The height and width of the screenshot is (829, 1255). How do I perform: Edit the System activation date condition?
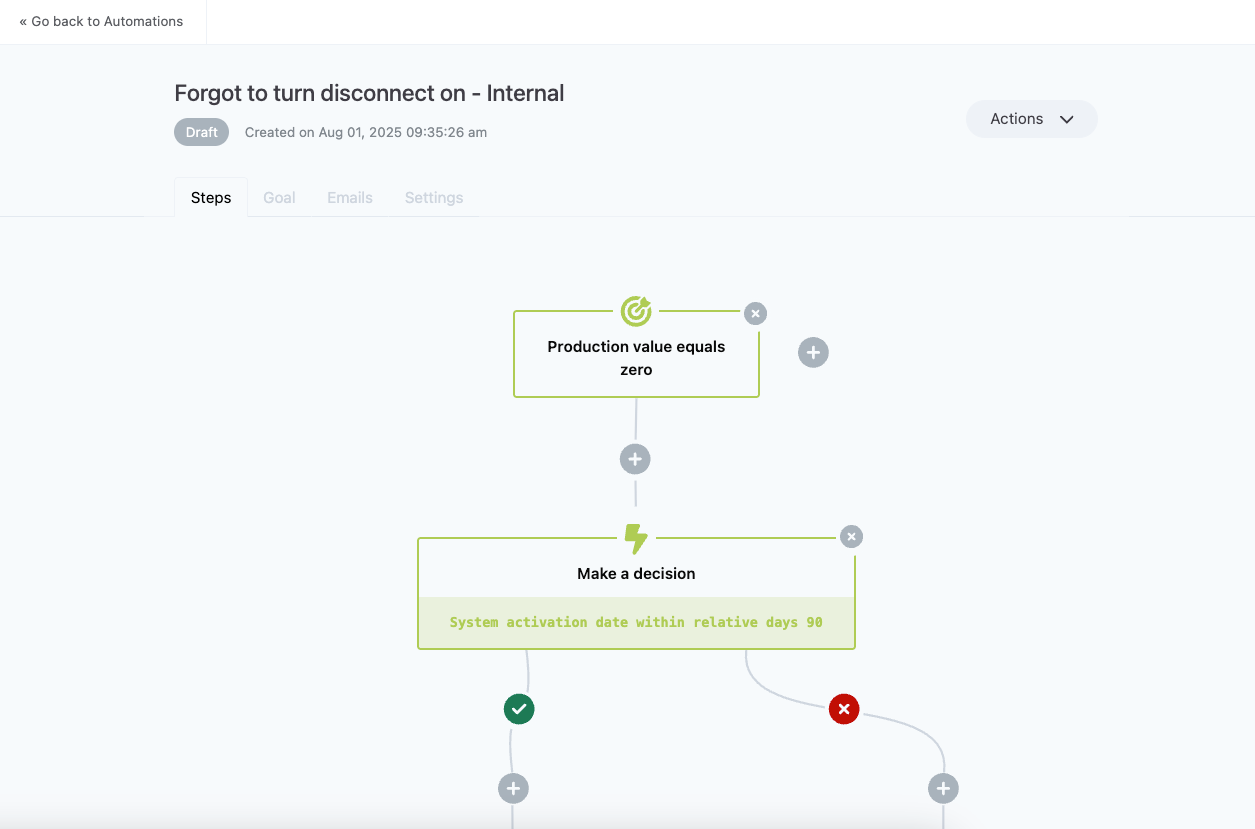tap(636, 622)
